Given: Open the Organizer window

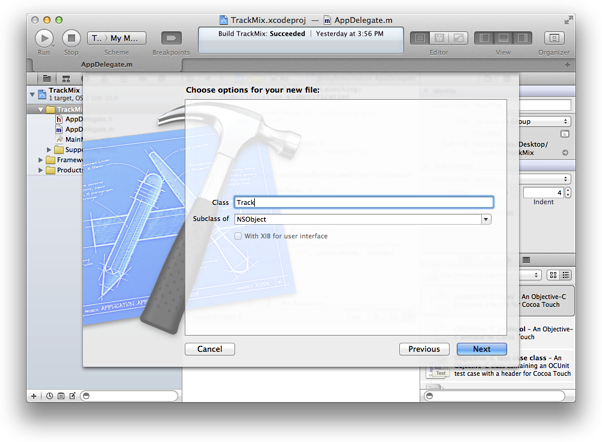Looking at the screenshot, I should click(x=554, y=38).
